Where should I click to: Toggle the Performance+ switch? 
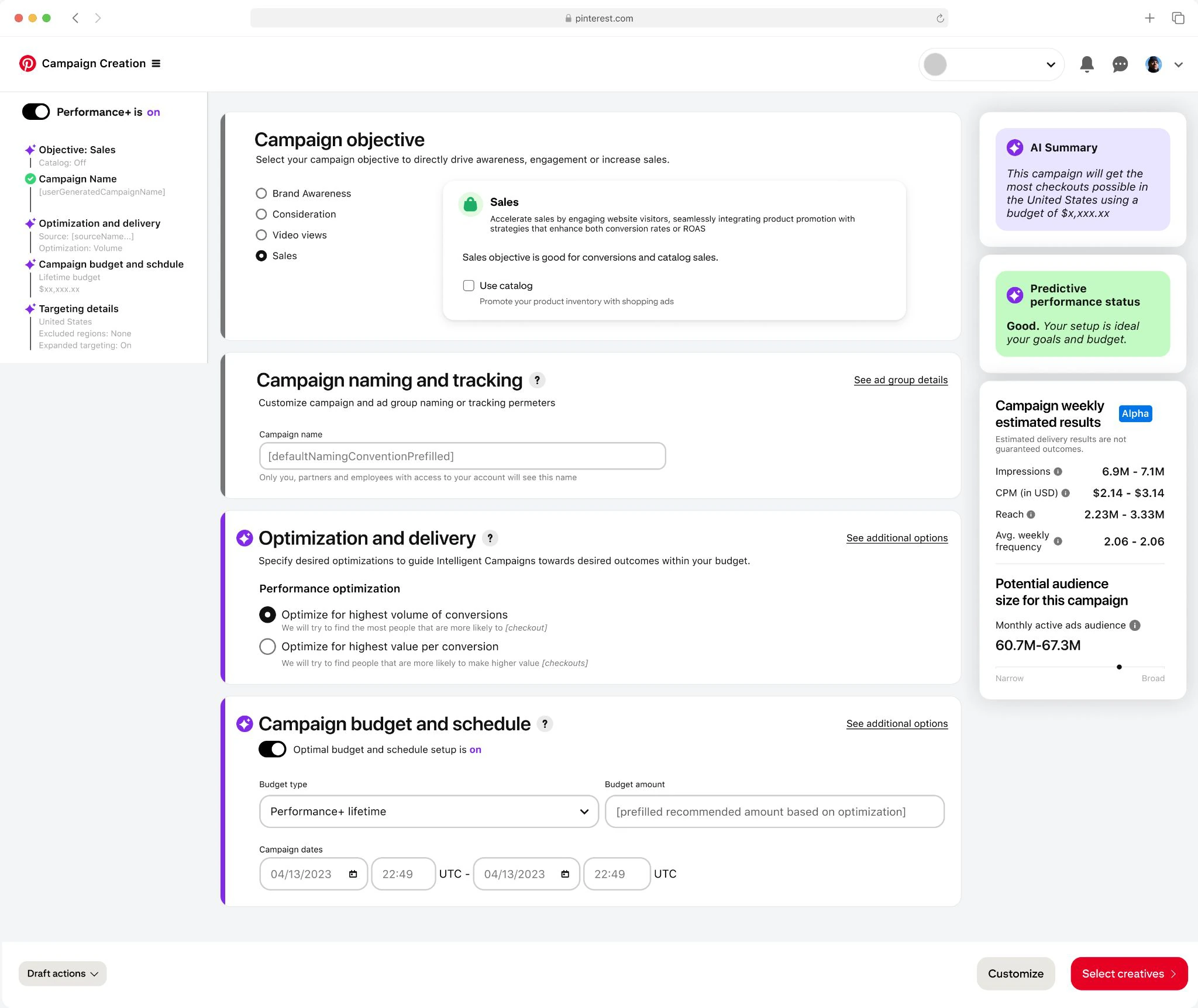click(36, 112)
